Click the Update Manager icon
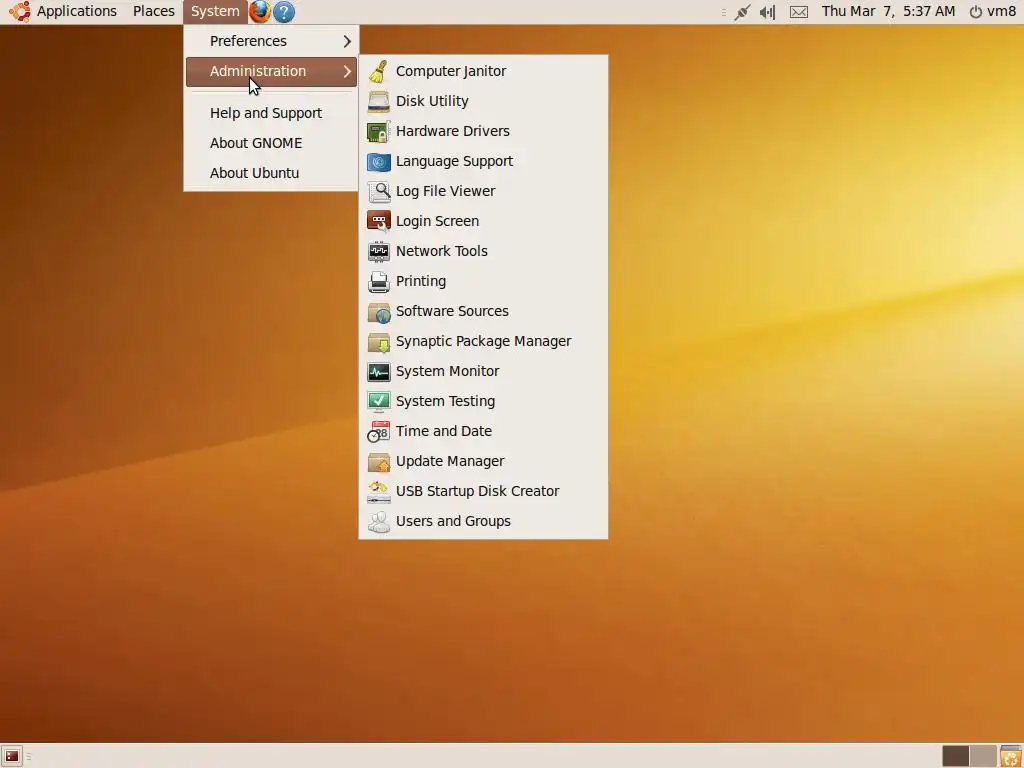Screen dimensions: 1024x768 tap(378, 462)
